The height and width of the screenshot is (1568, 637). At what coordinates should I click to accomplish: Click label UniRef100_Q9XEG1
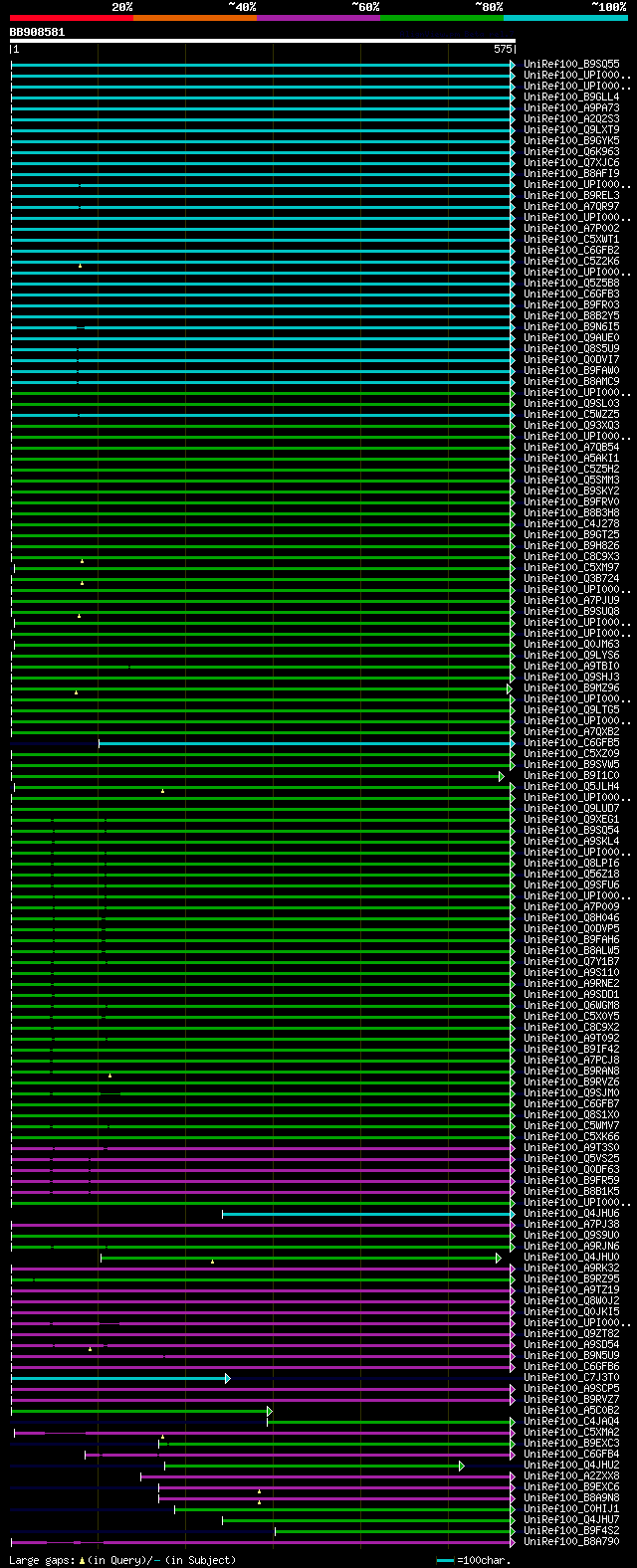tap(571, 819)
